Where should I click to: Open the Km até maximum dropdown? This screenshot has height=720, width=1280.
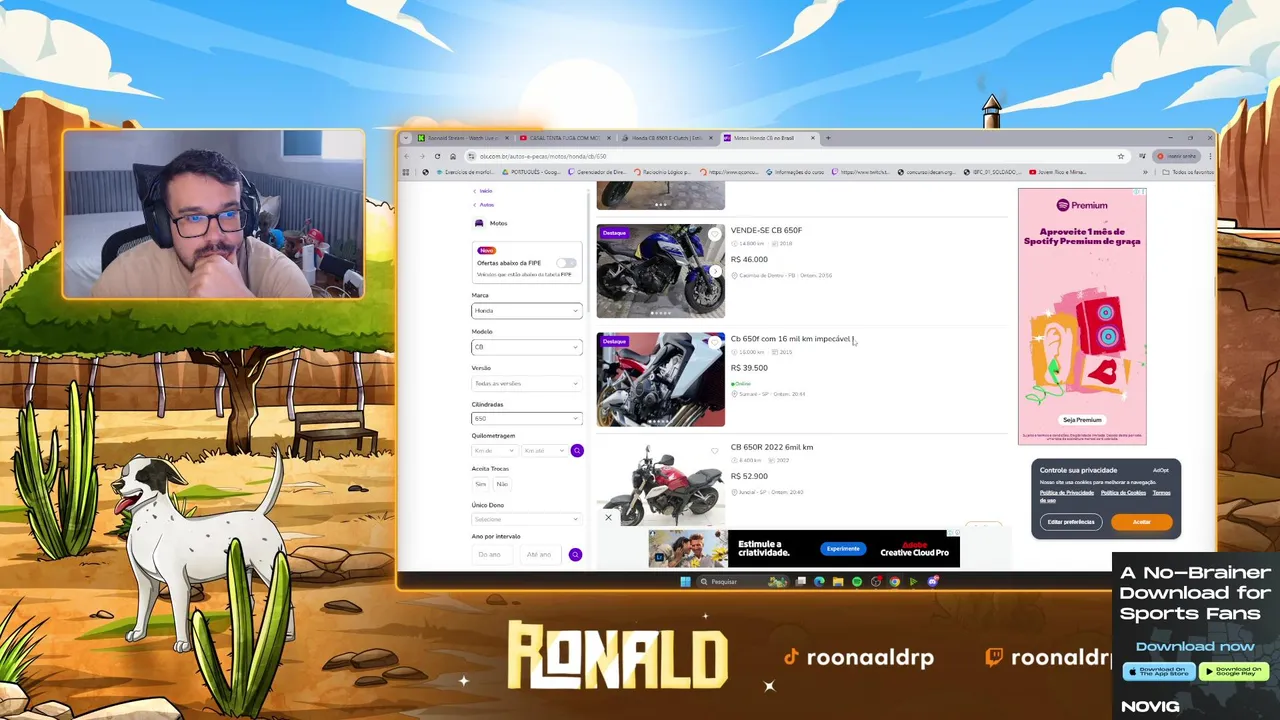click(x=544, y=451)
